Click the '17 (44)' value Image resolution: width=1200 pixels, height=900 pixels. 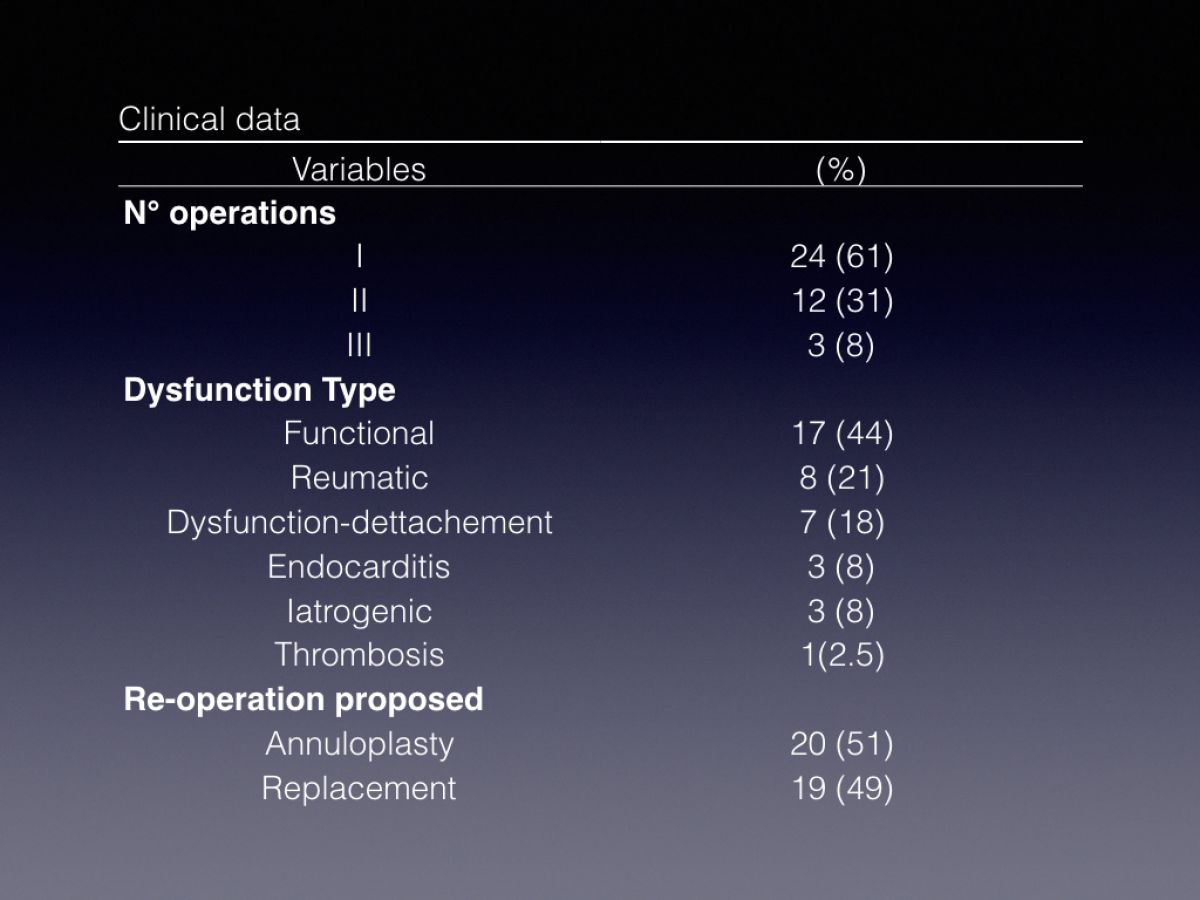click(841, 434)
